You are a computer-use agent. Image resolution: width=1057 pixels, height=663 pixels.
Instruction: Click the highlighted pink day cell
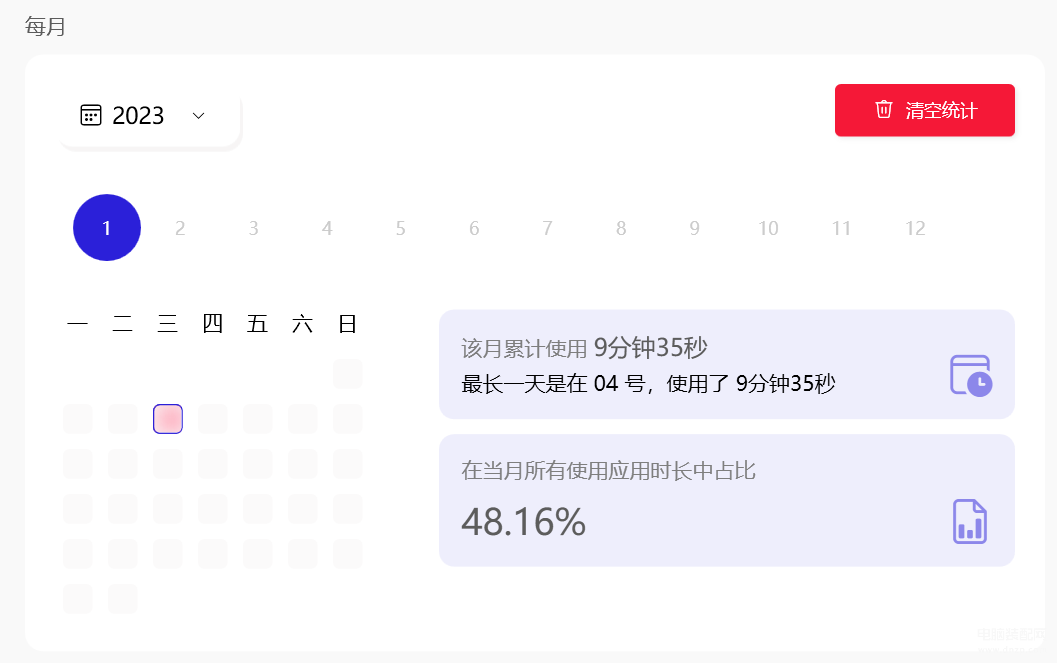[168, 419]
